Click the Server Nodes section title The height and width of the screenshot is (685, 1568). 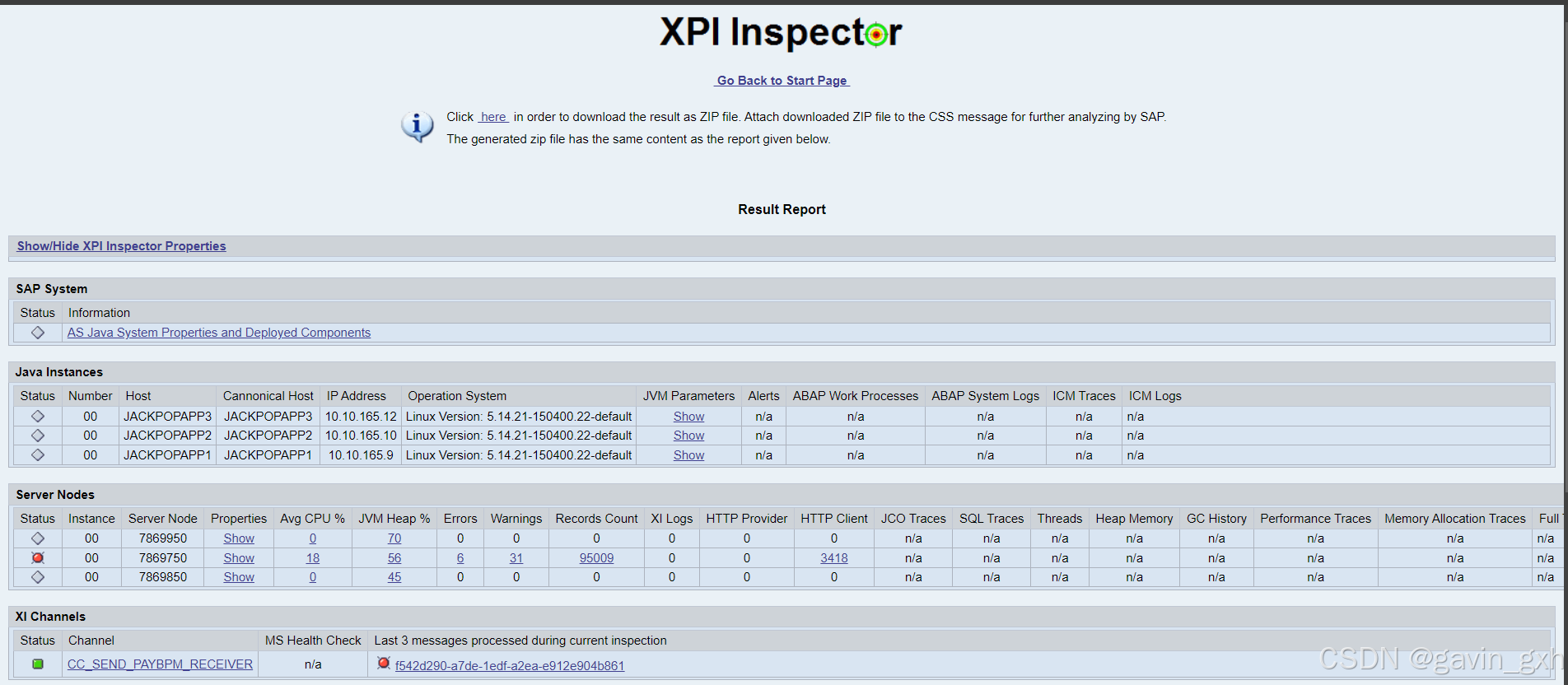(x=55, y=495)
